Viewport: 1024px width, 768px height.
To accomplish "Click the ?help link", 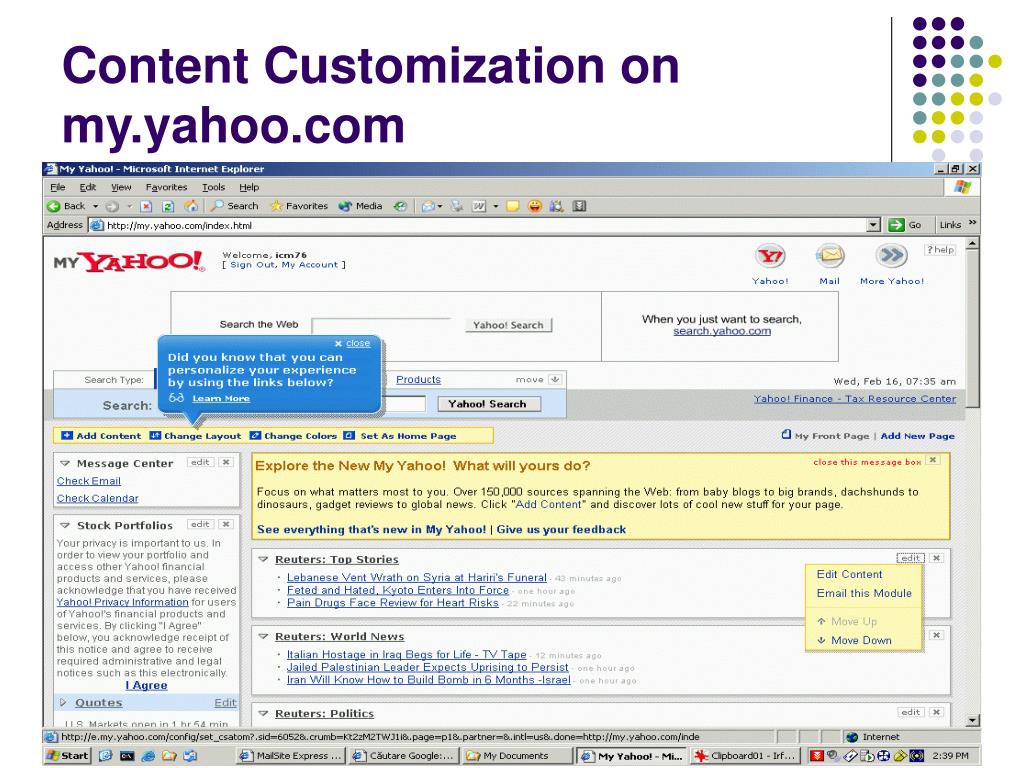I will 940,249.
